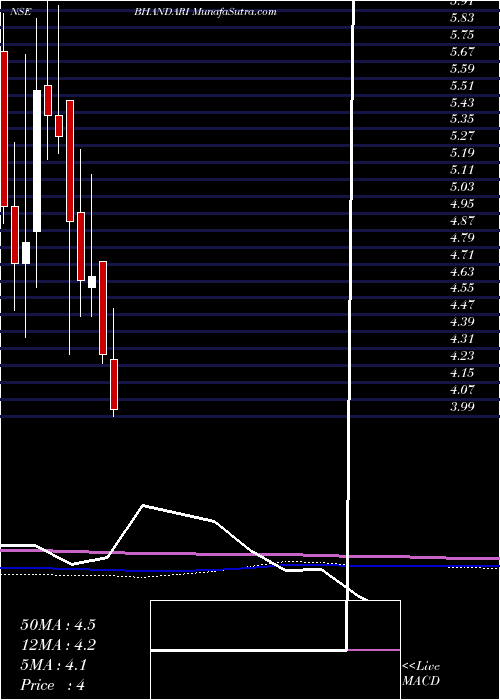The height and width of the screenshot is (700, 500).
Task: Click the 4.23 price axis label
Action: 462,356
